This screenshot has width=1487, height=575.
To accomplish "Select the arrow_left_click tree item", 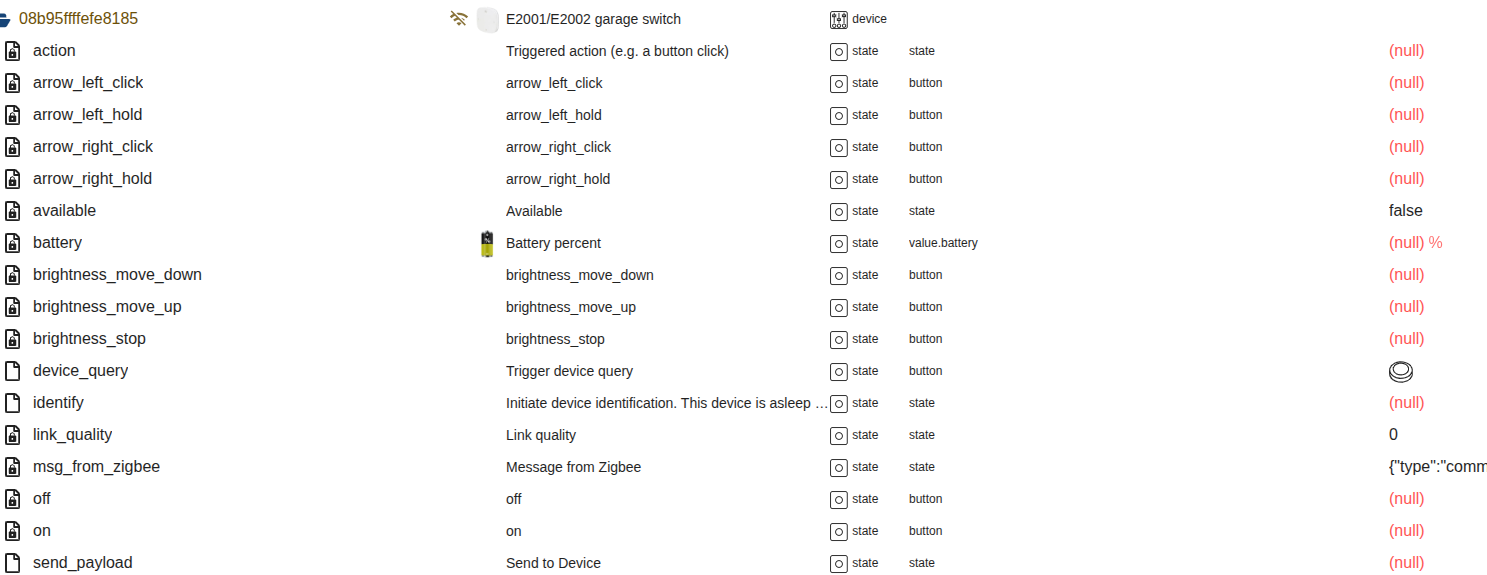I will pos(88,83).
